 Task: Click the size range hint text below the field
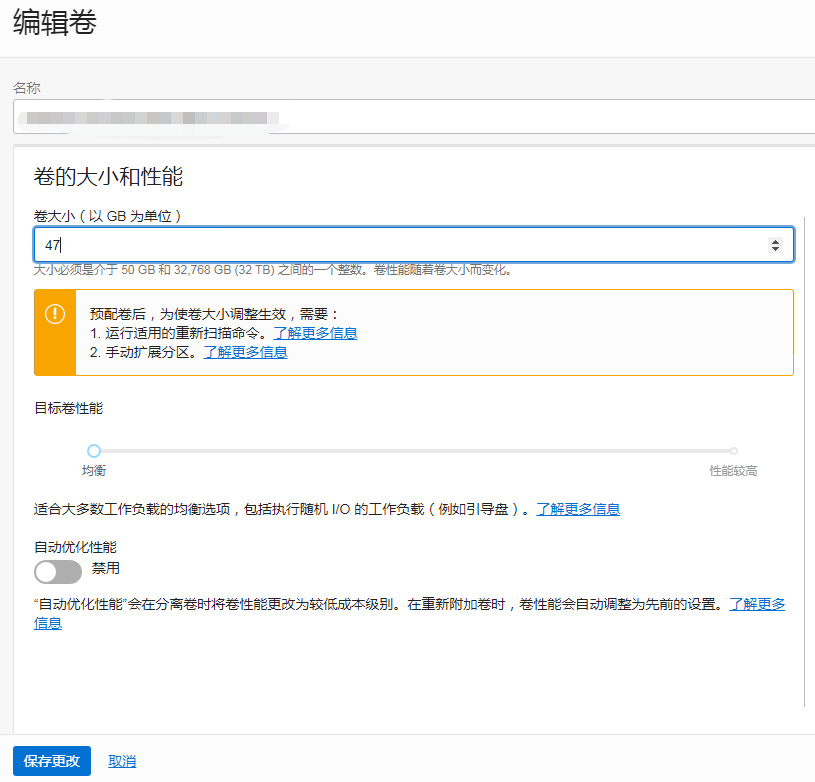coord(273,270)
